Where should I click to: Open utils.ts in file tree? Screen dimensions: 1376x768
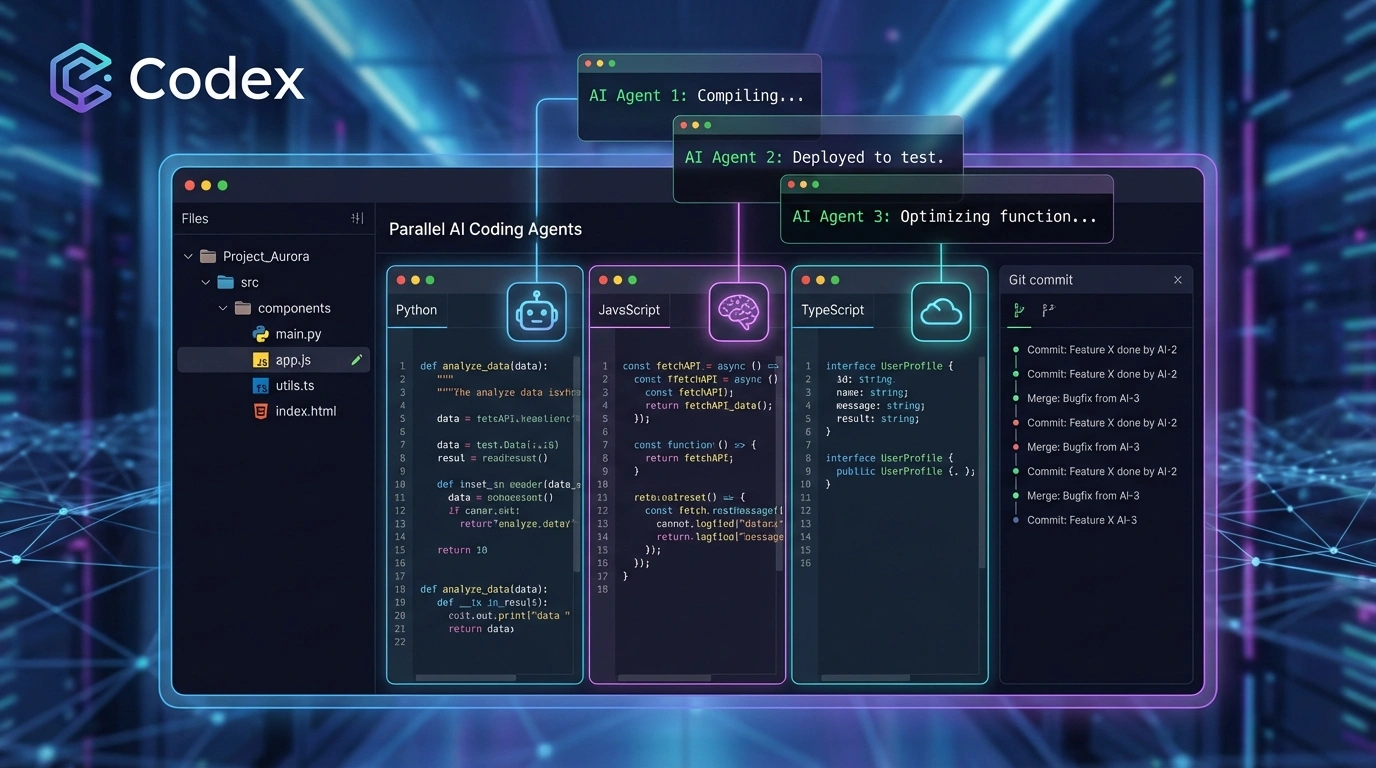294,385
